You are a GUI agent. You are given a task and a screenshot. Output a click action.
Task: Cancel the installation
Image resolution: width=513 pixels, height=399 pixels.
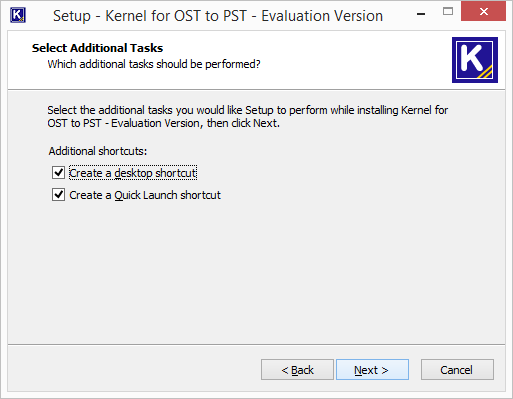coord(457,370)
